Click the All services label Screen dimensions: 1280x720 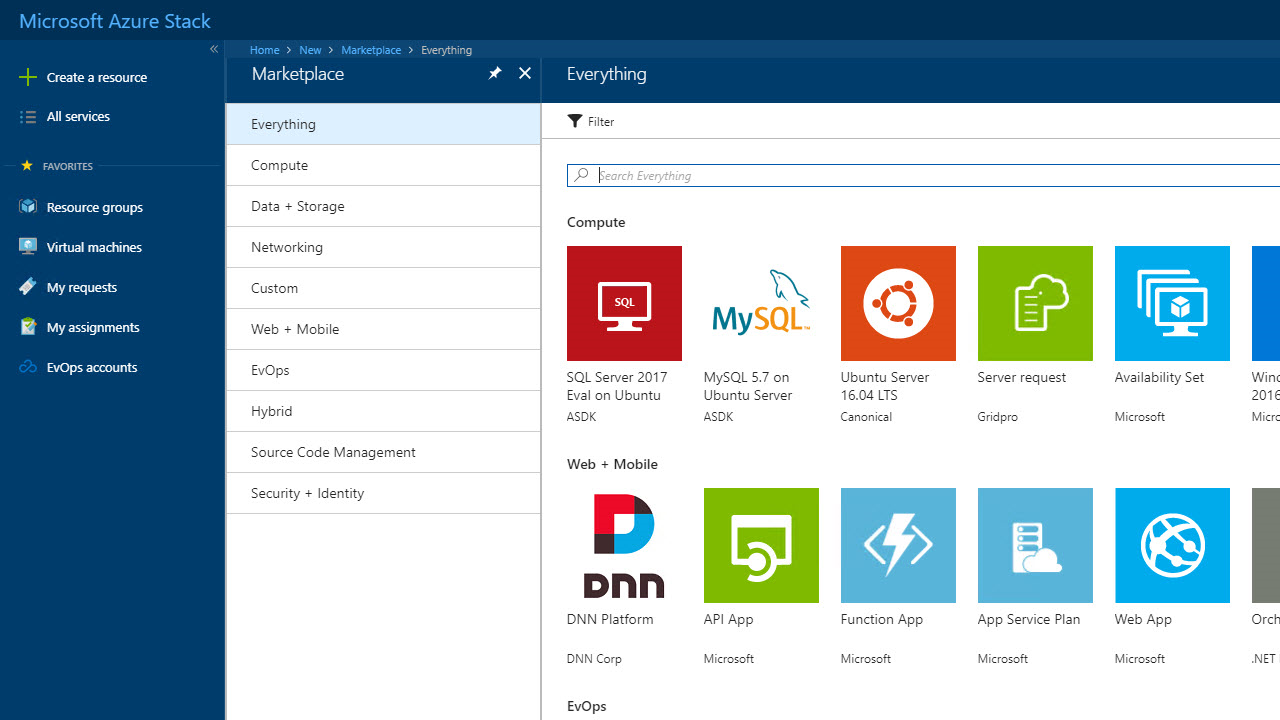(x=78, y=117)
